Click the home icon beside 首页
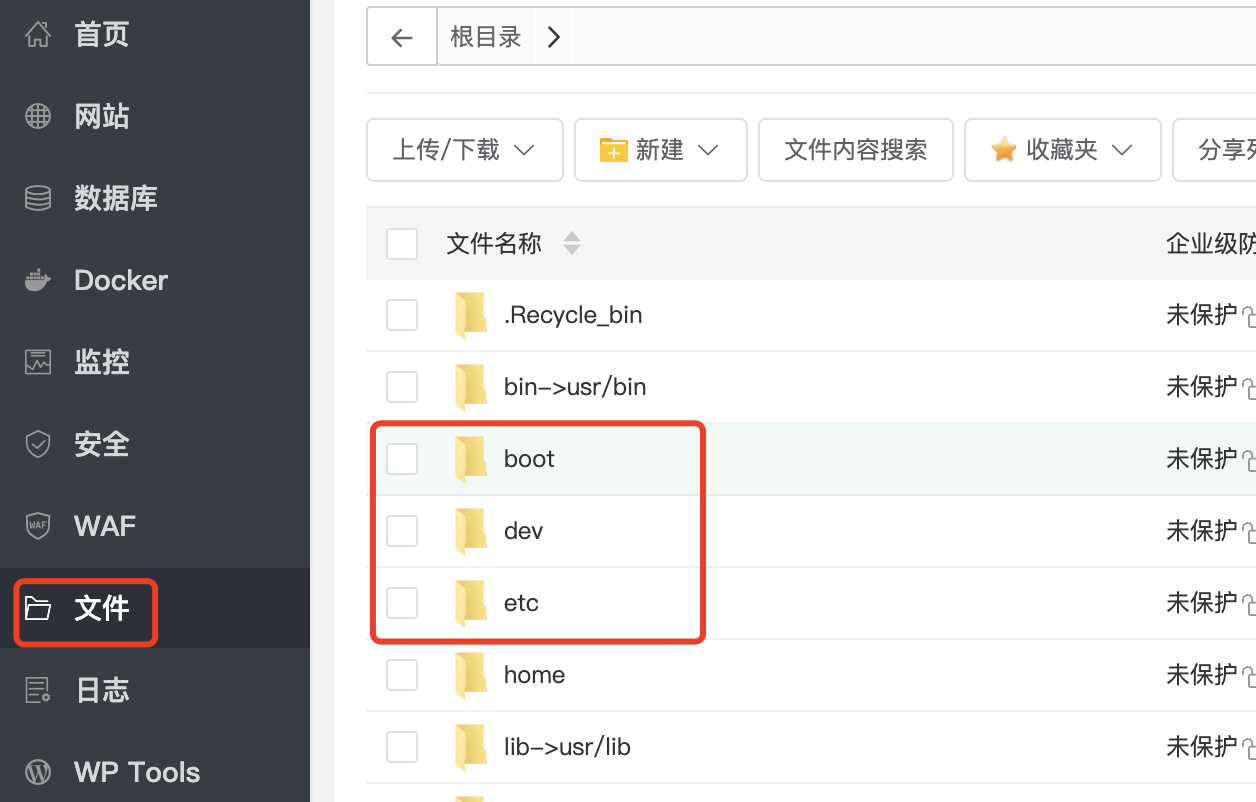This screenshot has height=802, width=1256. 38,35
